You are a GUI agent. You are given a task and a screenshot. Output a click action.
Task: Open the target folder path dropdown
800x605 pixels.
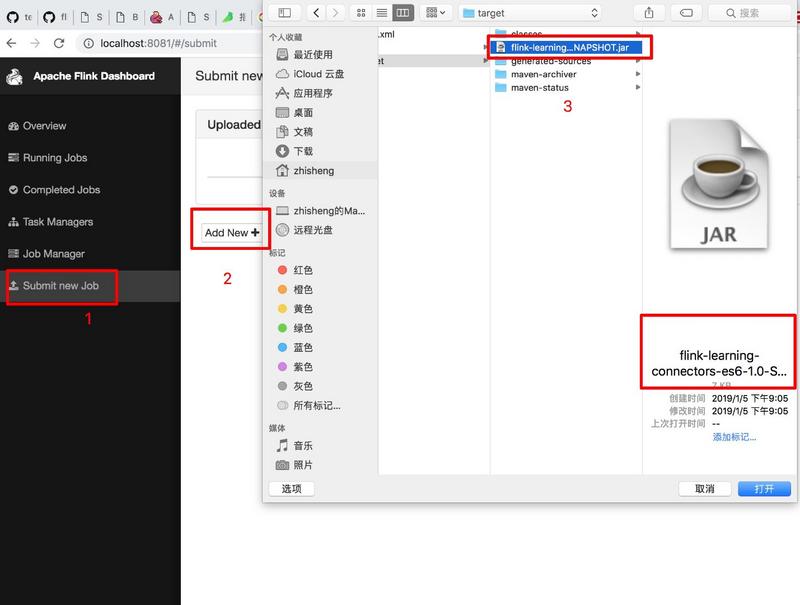(x=530, y=13)
